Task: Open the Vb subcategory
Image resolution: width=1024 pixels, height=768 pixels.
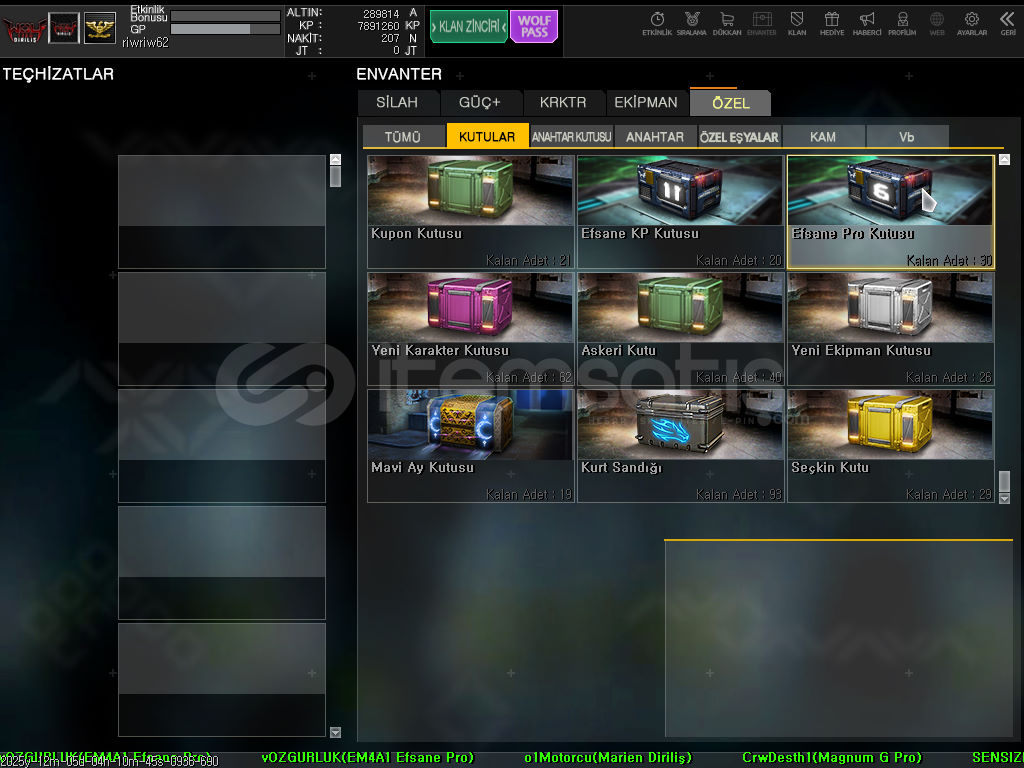Action: click(906, 136)
